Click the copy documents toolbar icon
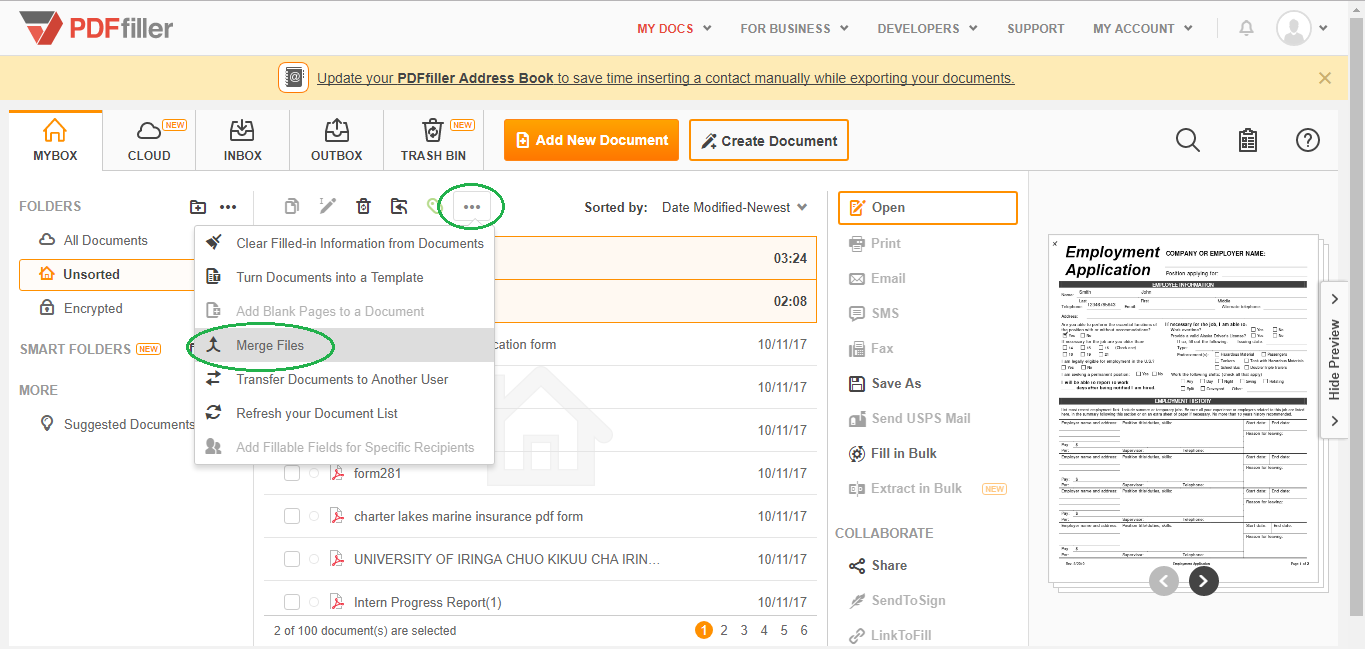 pos(292,206)
